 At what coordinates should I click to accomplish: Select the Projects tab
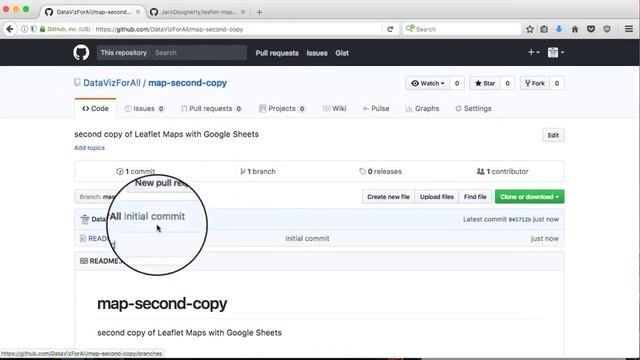pyautogui.click(x=282, y=109)
